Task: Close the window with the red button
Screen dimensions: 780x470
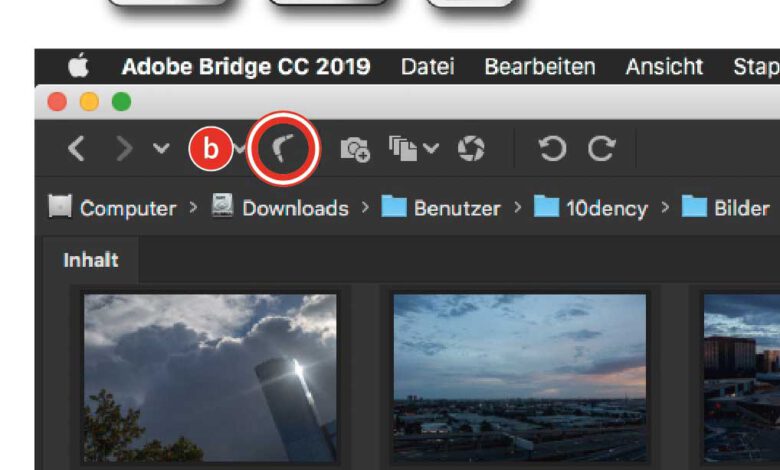Action: coord(57,102)
